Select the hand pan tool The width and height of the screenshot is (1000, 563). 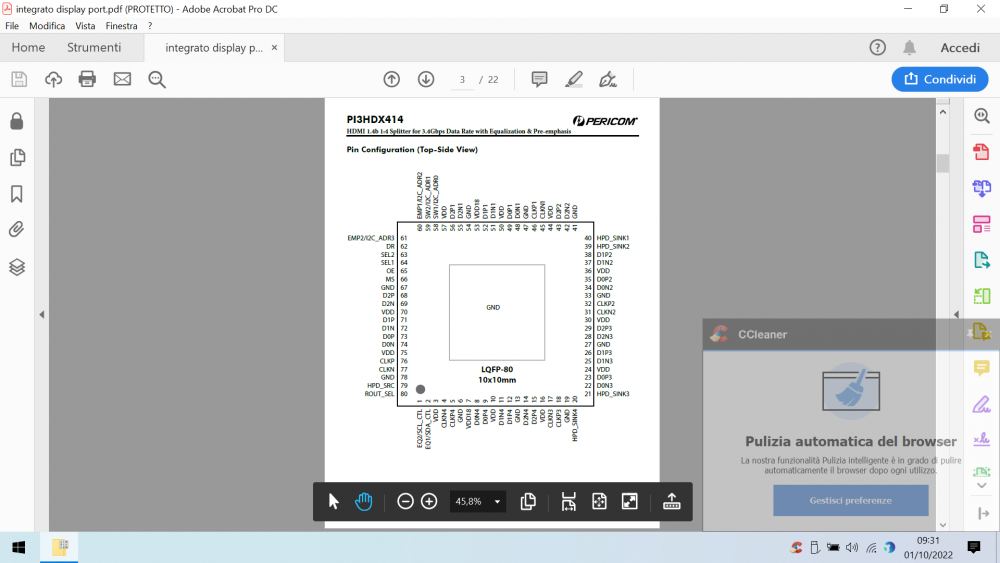tap(363, 501)
